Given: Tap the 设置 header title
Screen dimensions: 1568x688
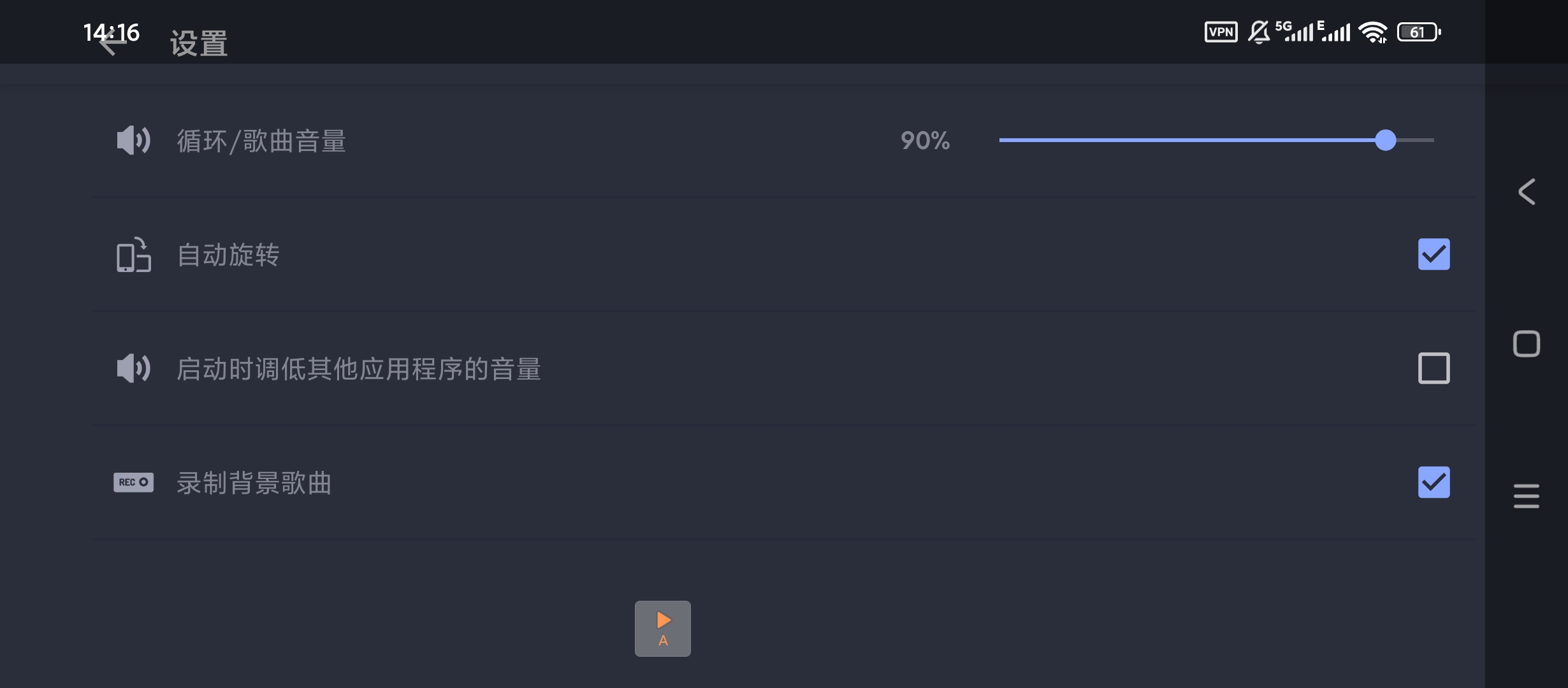Looking at the screenshot, I should 198,43.
